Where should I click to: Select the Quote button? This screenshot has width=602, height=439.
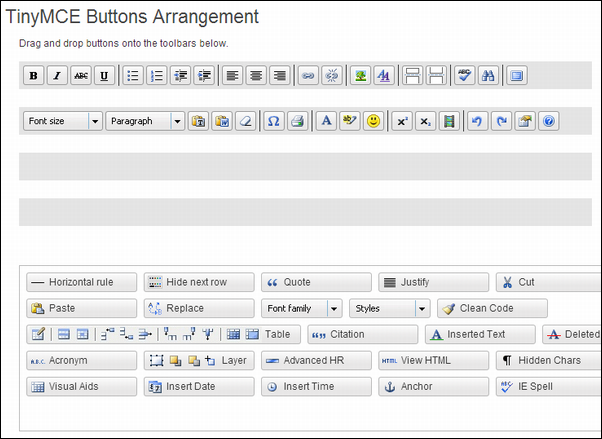pos(316,282)
